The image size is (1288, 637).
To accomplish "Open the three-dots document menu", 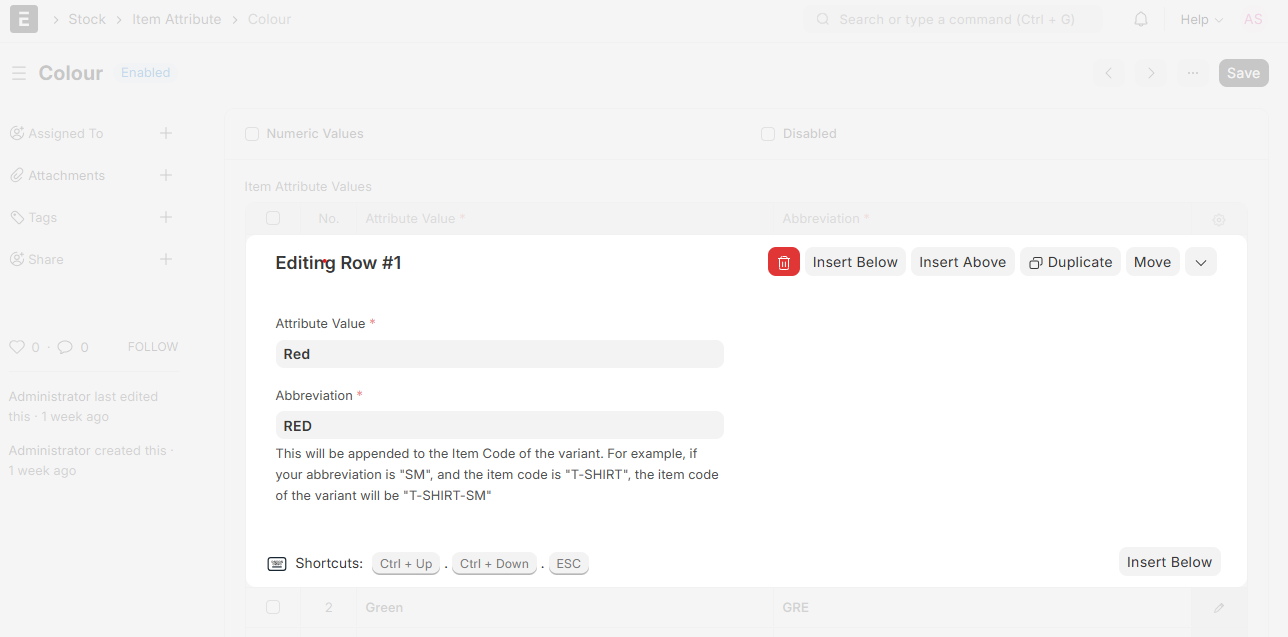I will [1193, 73].
